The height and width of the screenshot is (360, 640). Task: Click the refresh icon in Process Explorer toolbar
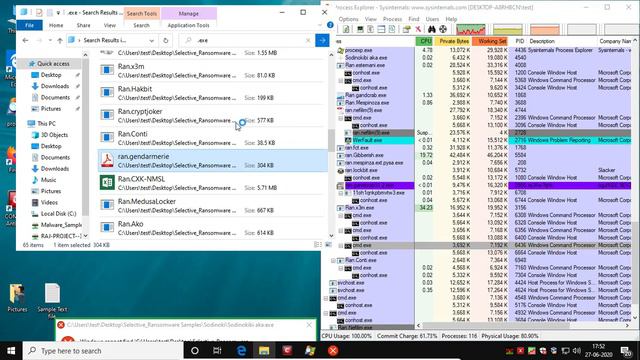[346, 29]
